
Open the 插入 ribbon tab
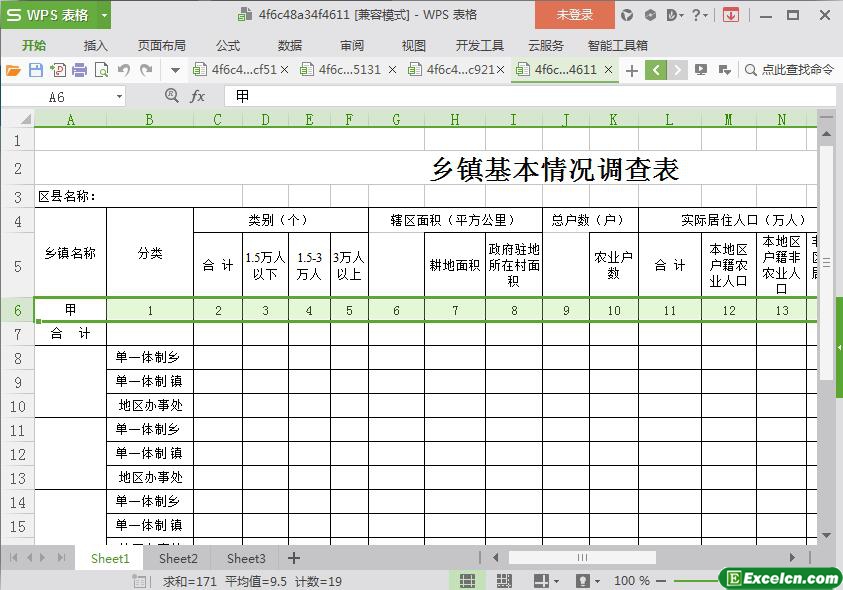(96, 45)
